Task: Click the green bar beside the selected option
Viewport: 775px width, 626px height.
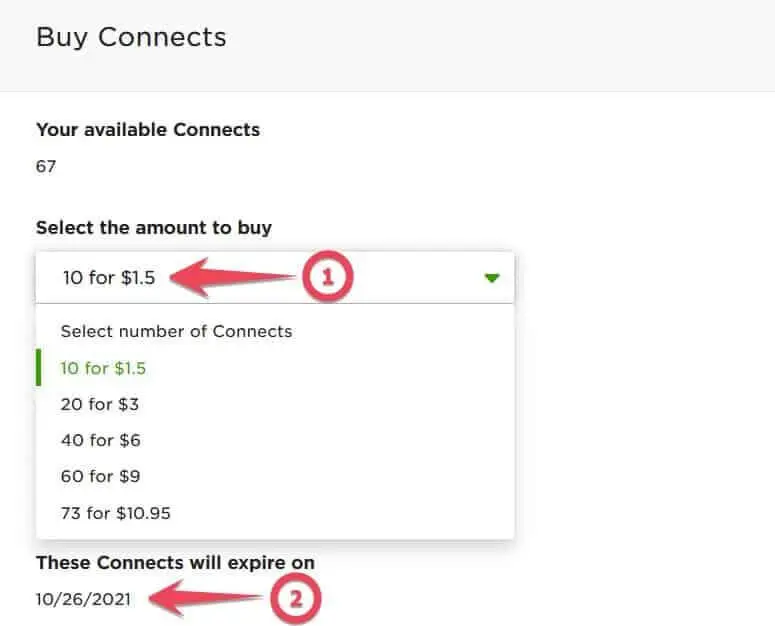Action: click(38, 368)
